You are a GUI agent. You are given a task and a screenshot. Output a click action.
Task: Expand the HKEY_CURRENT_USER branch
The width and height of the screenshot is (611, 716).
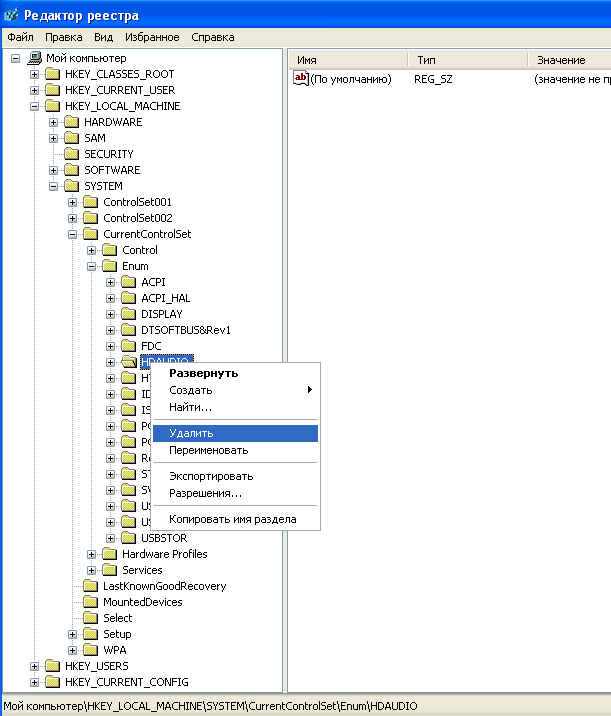click(35, 90)
